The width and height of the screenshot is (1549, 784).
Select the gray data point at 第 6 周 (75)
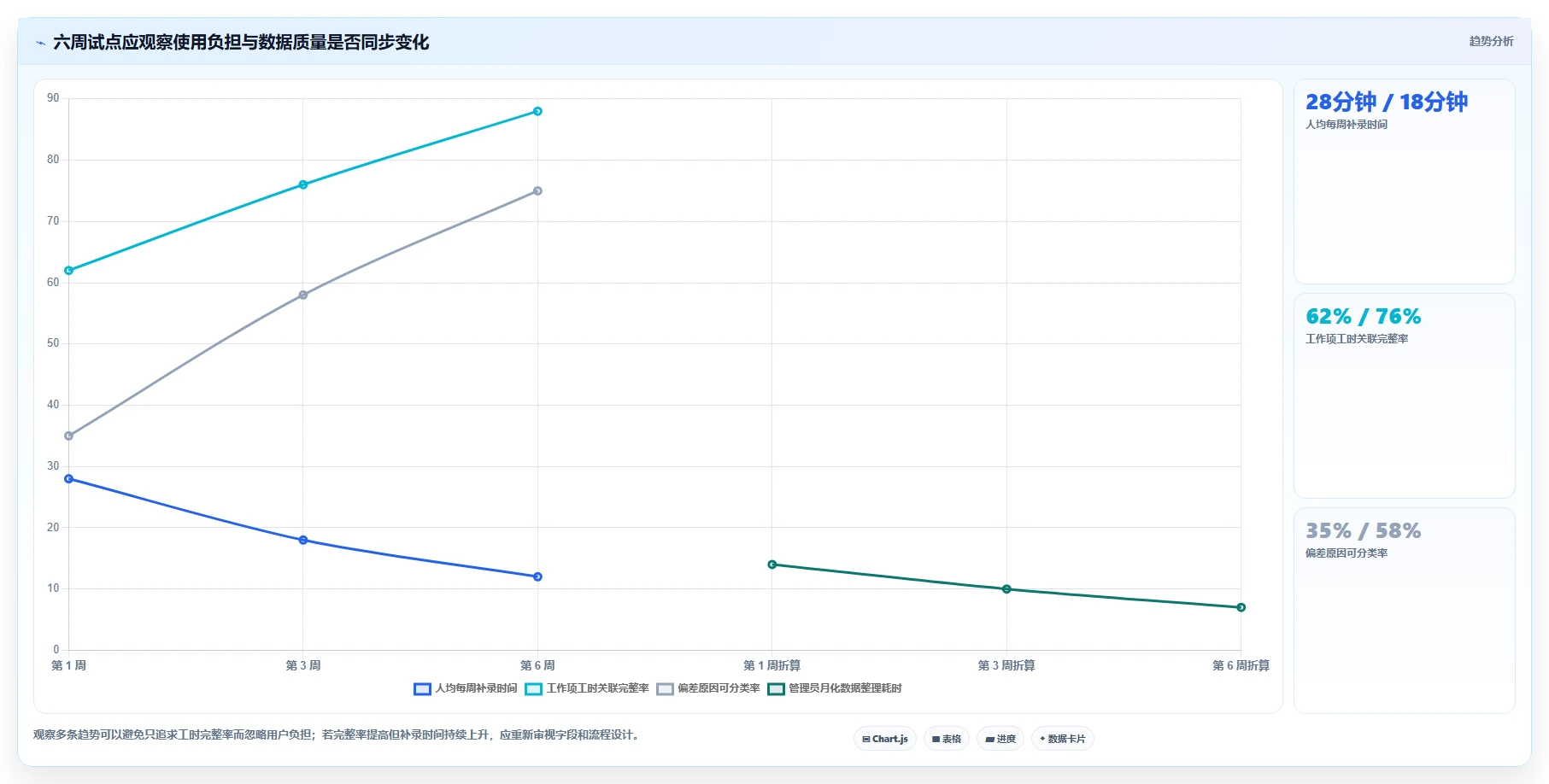pos(537,190)
